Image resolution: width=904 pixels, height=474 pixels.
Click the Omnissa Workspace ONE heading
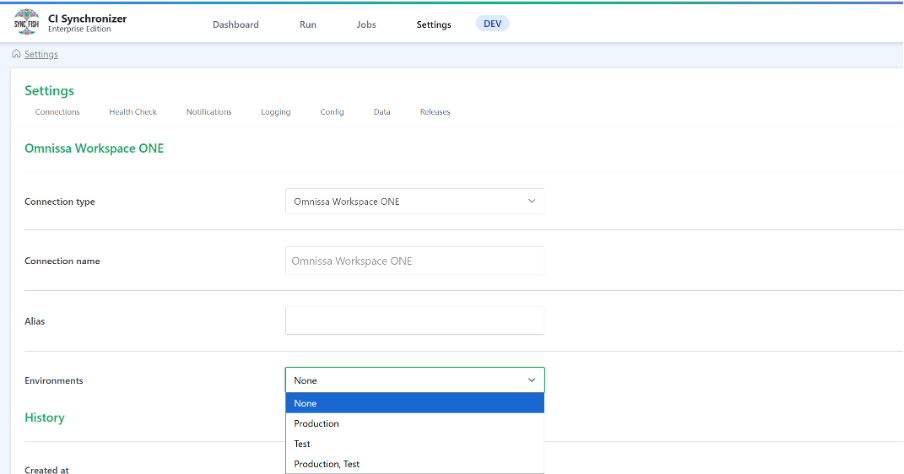(x=94, y=148)
